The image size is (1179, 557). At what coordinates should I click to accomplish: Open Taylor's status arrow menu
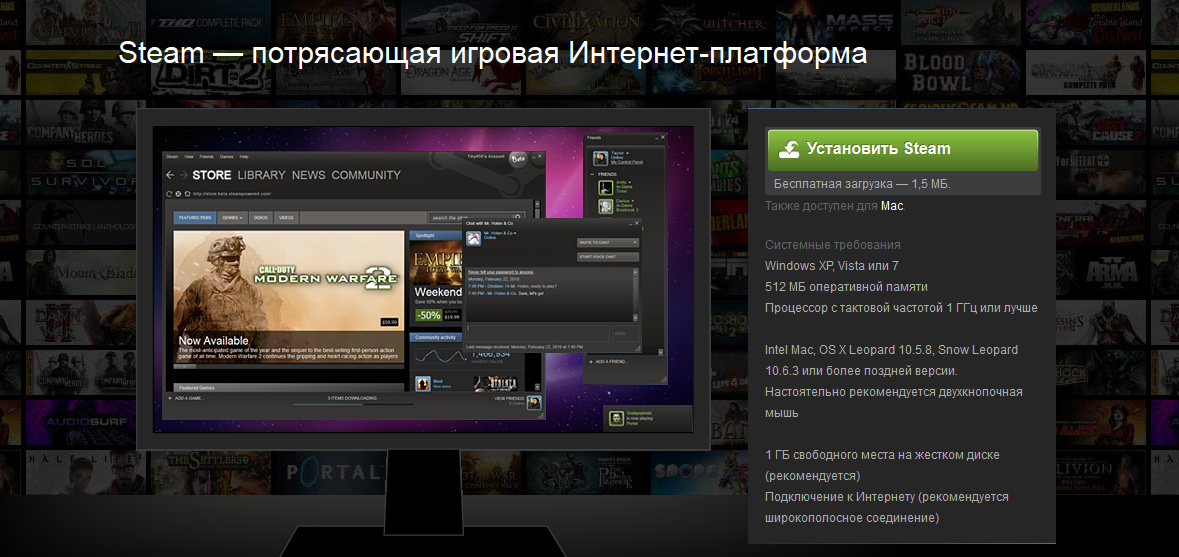627,153
